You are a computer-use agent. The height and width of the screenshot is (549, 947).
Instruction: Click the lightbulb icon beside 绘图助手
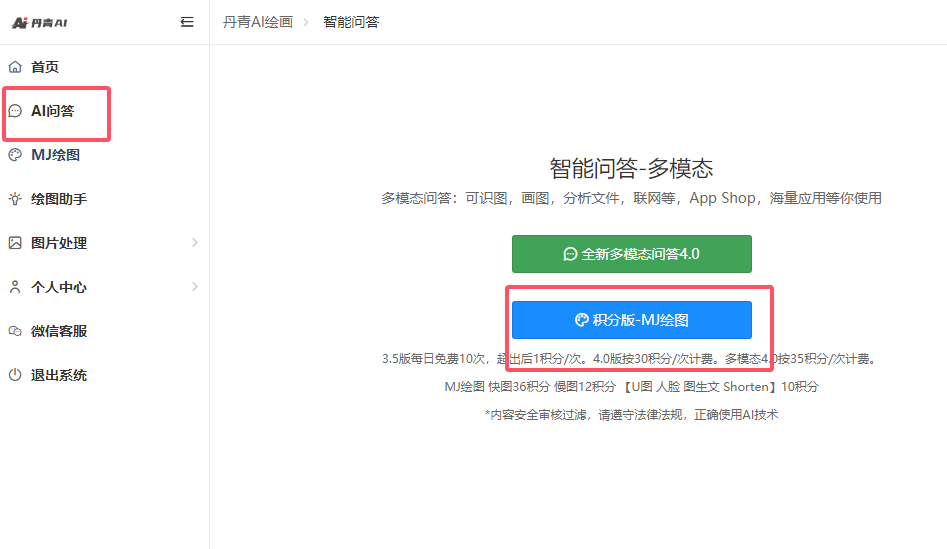click(x=15, y=199)
